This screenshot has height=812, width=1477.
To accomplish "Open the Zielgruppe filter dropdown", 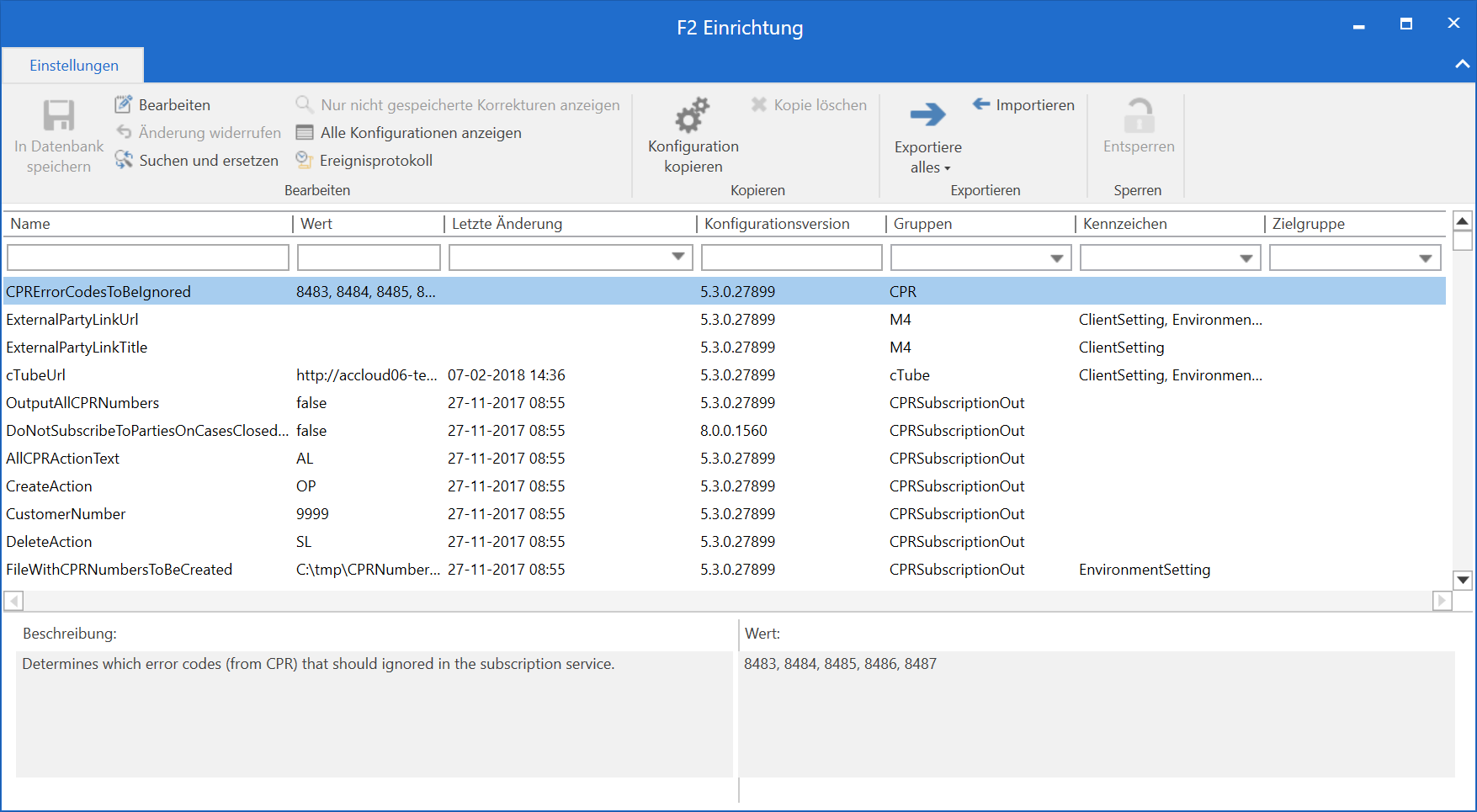I will tap(1425, 257).
